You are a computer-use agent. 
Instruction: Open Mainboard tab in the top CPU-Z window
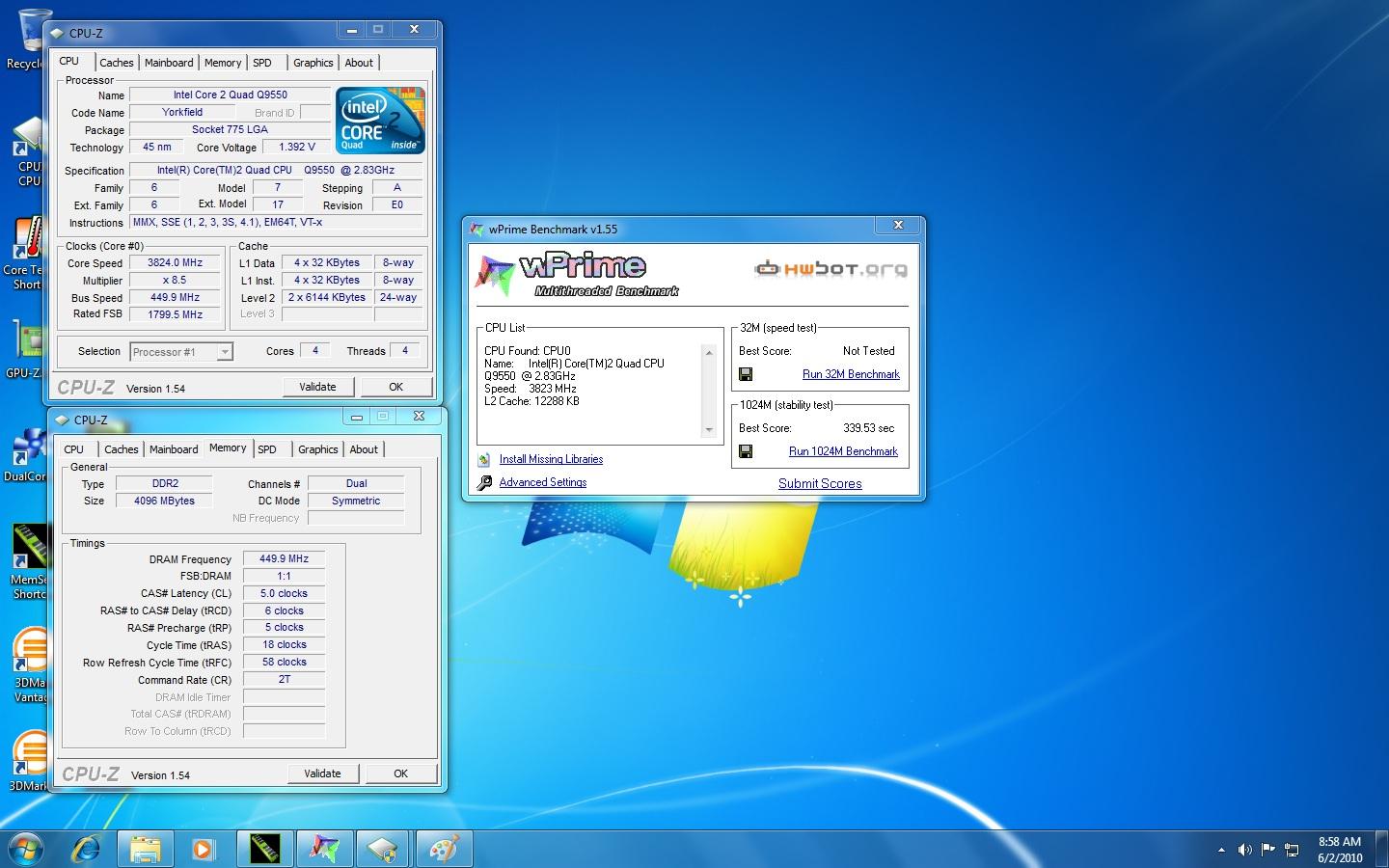point(169,63)
